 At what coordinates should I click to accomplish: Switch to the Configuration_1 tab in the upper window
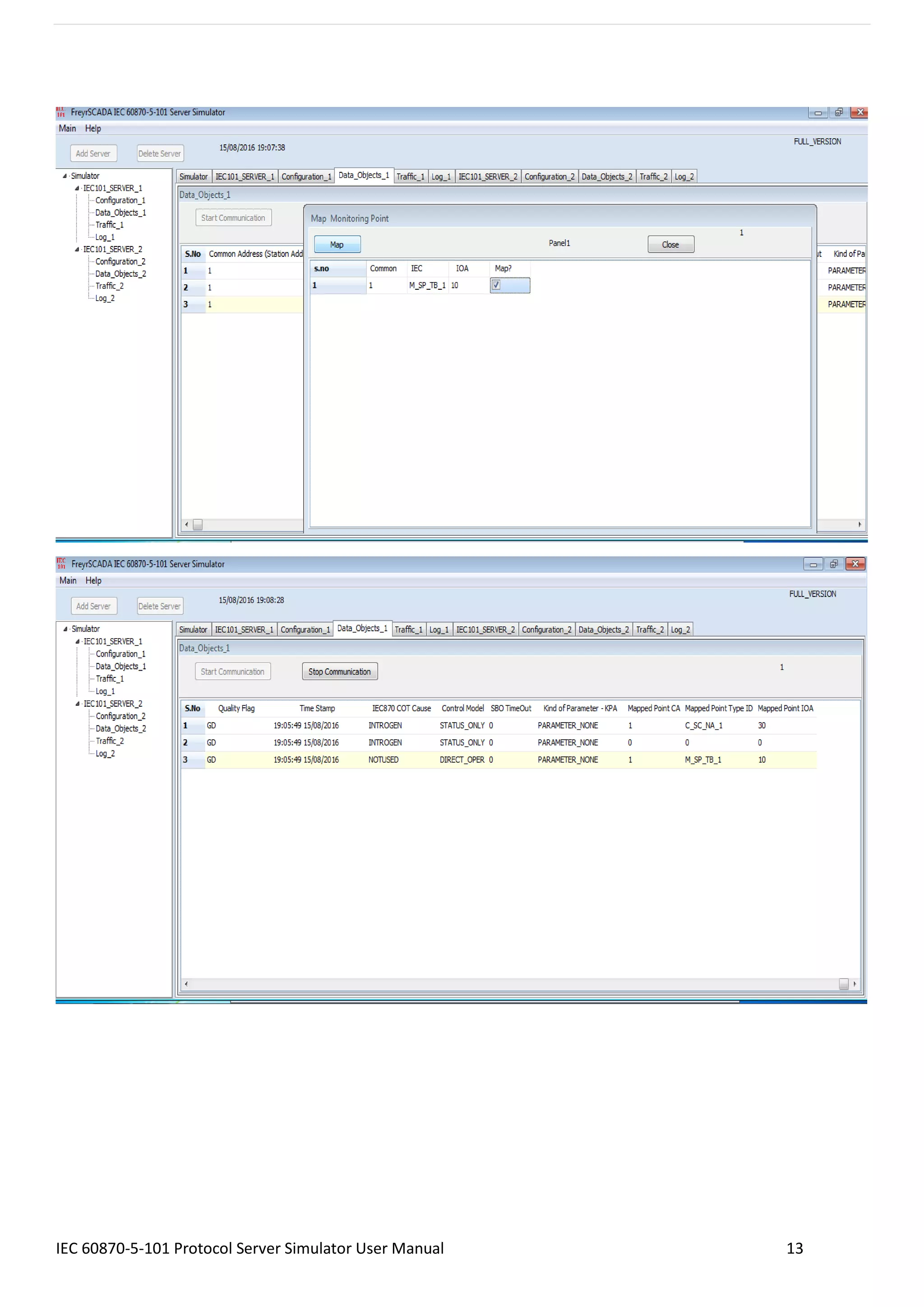(x=306, y=176)
